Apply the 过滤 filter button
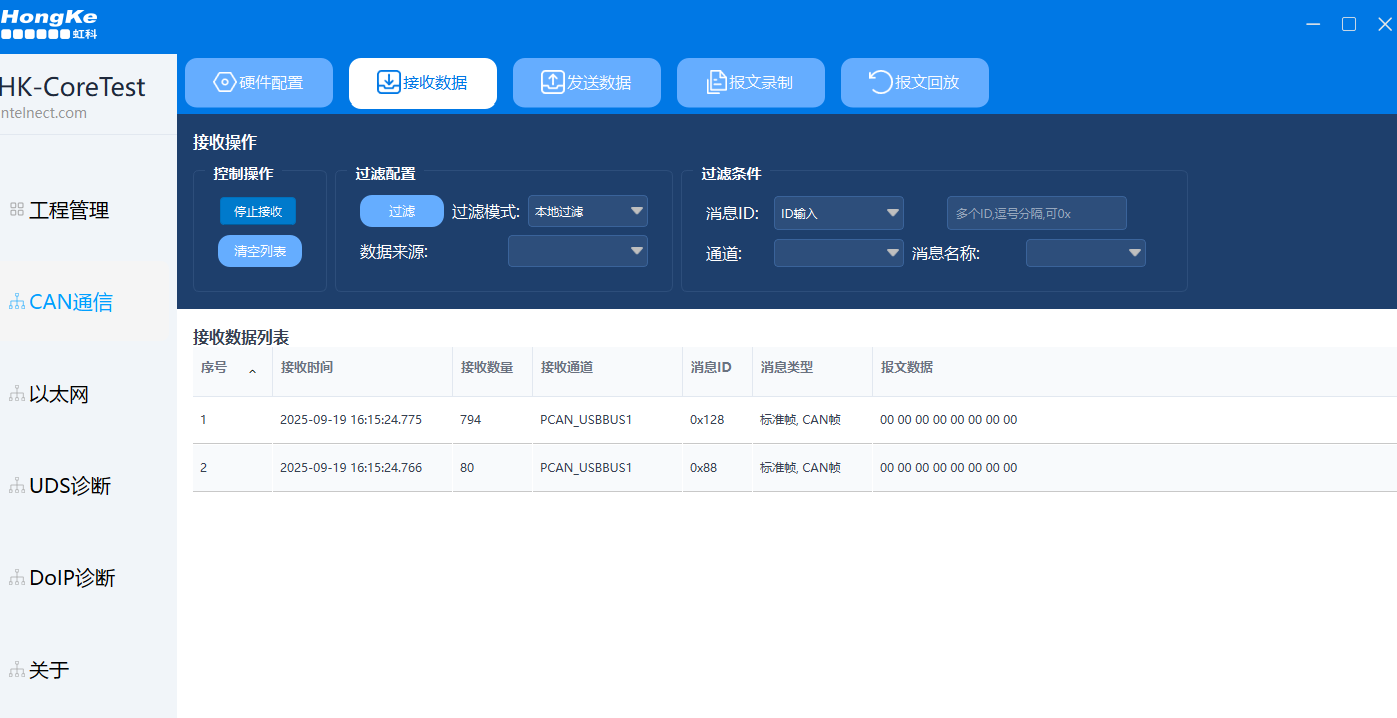 401,211
